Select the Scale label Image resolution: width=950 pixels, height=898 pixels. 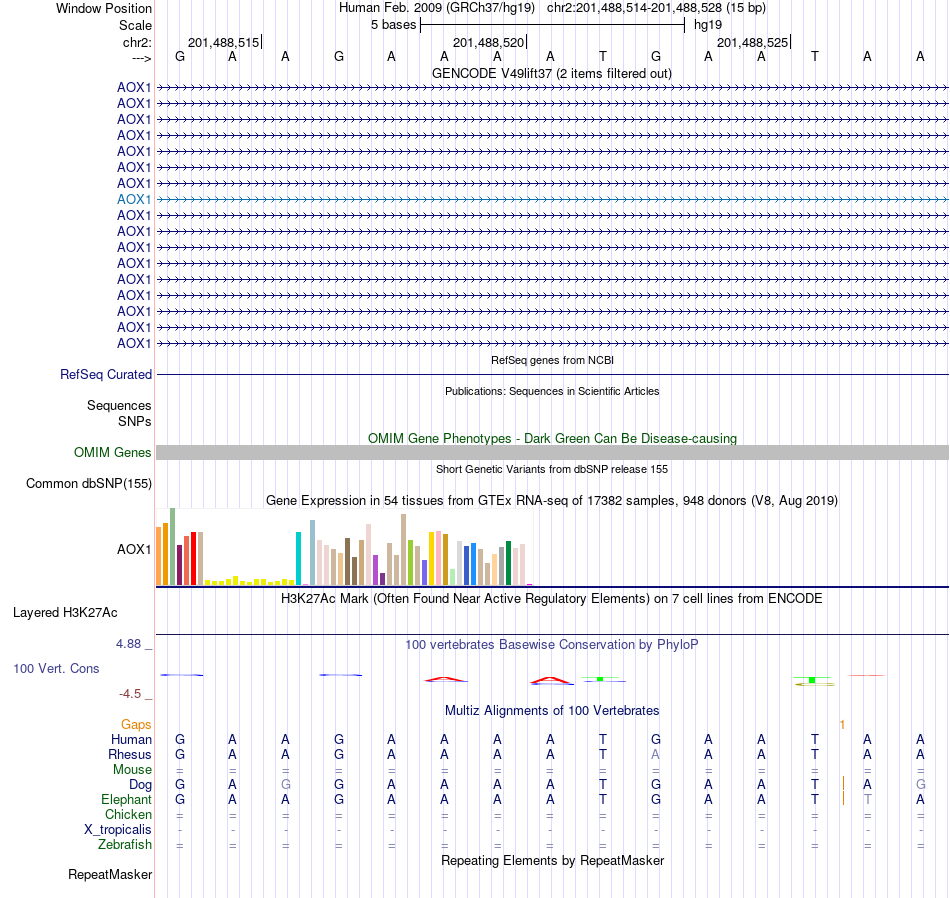click(x=135, y=25)
